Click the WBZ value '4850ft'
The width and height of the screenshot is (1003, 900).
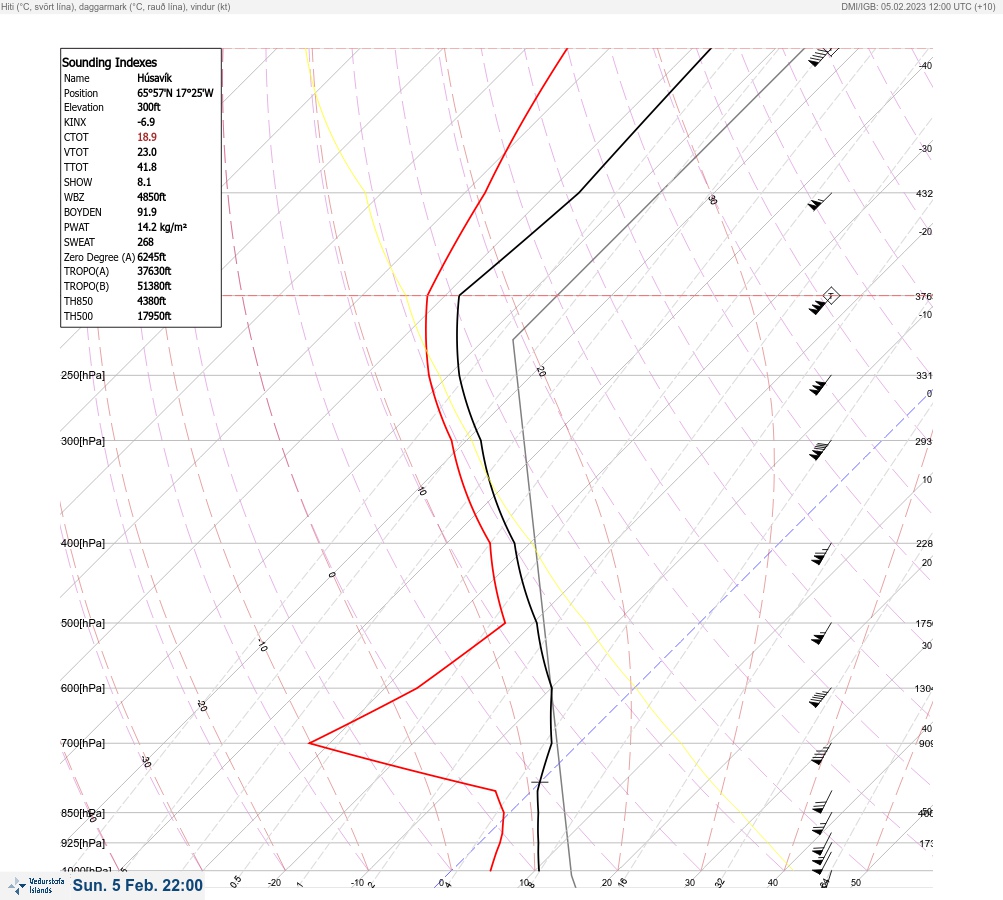tap(152, 197)
